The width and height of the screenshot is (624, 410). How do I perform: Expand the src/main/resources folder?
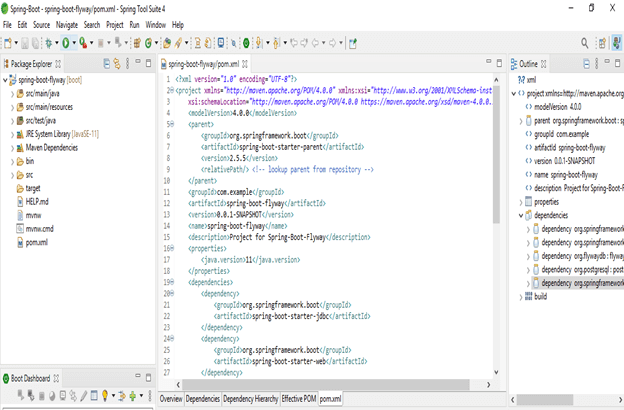click(x=12, y=107)
